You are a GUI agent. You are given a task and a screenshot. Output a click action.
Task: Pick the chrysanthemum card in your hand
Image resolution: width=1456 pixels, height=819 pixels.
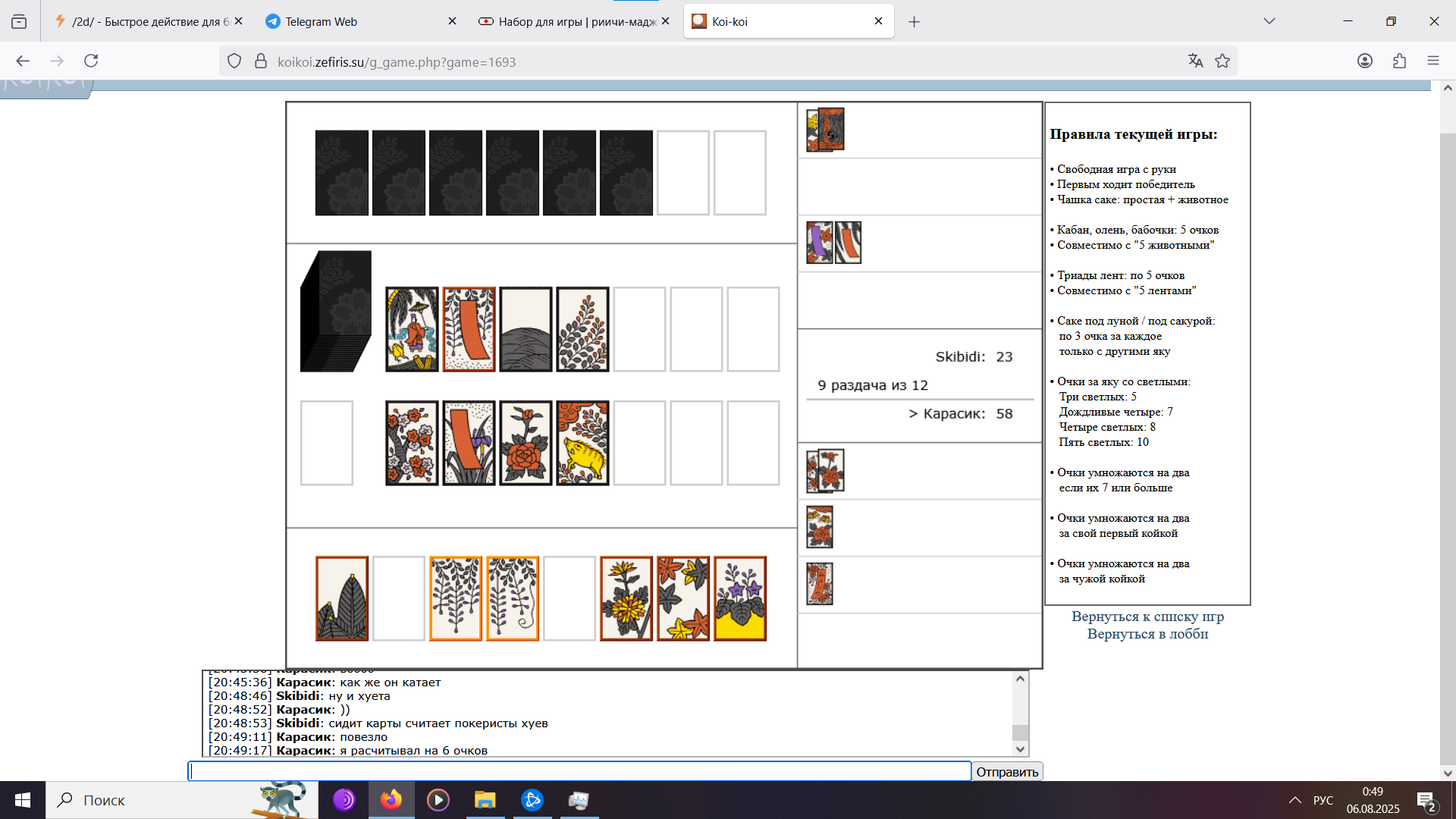click(x=626, y=598)
